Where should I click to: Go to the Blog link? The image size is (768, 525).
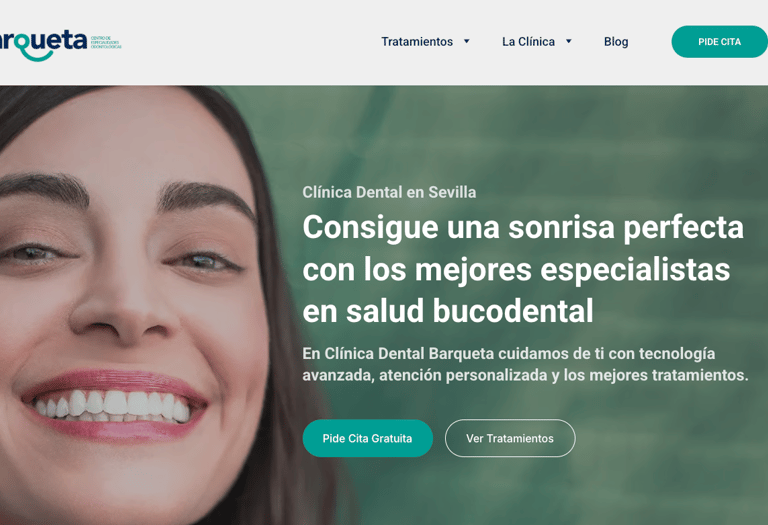(616, 42)
